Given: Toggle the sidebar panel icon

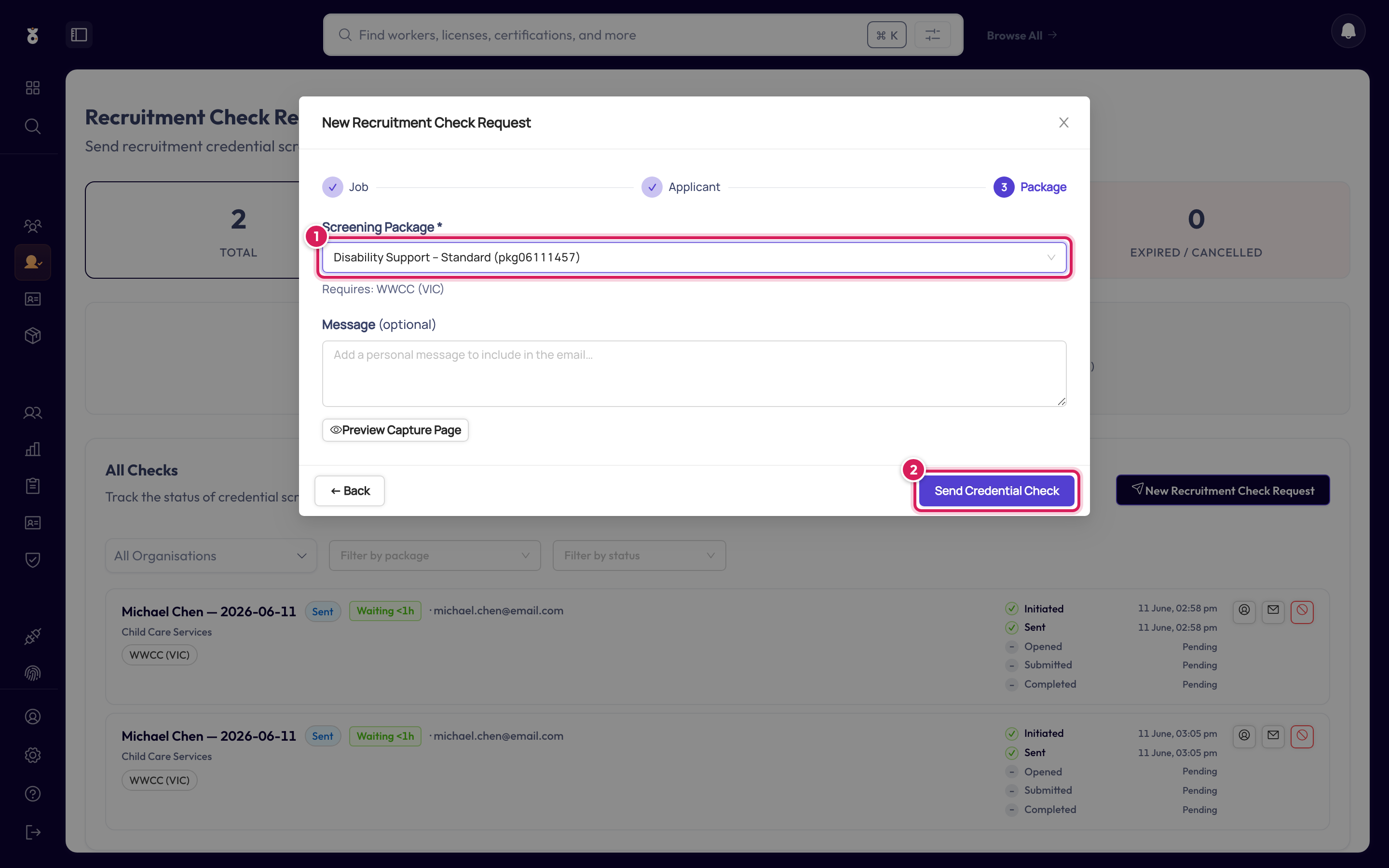Looking at the screenshot, I should 79,35.
